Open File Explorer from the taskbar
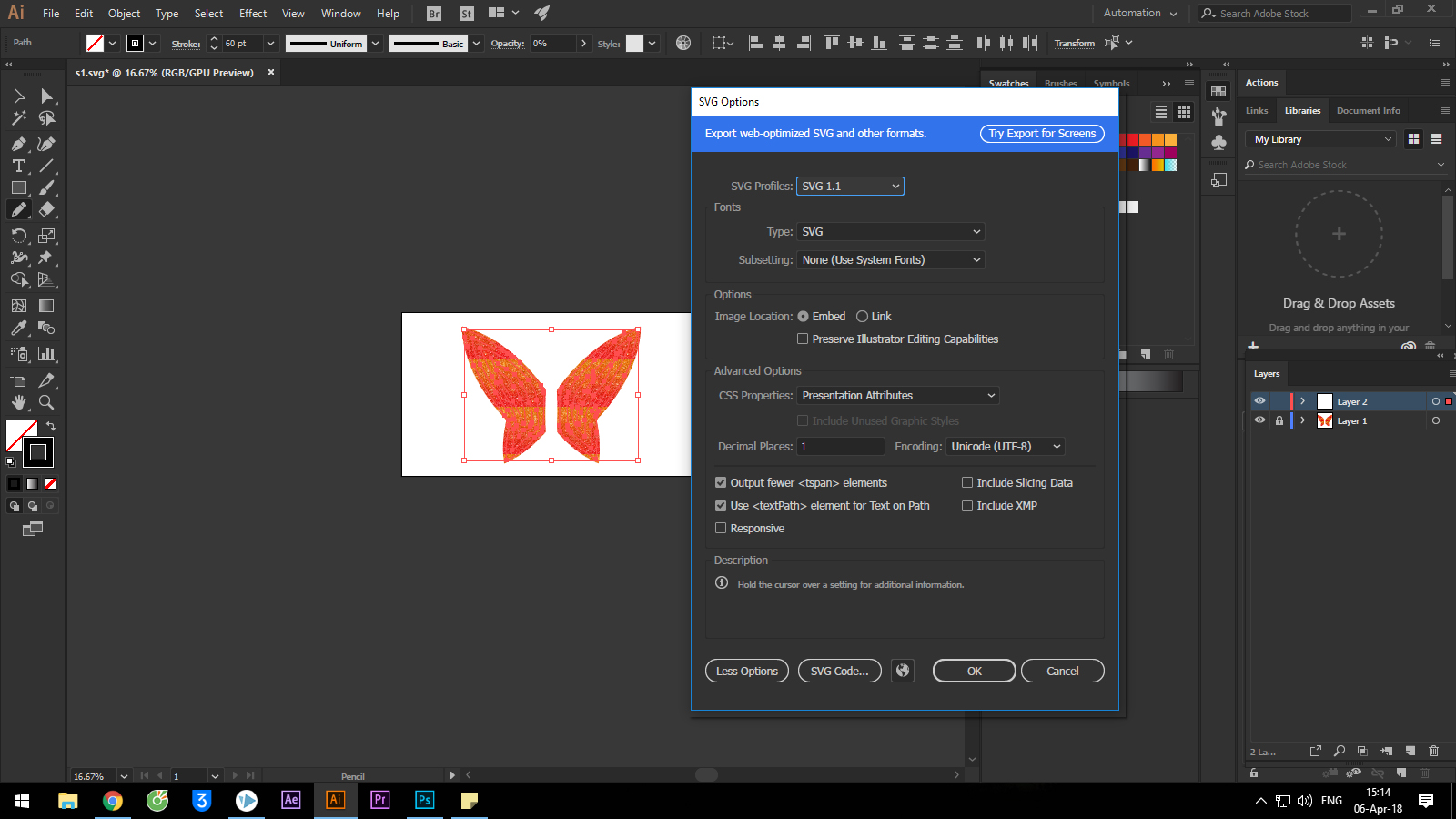This screenshot has width=1456, height=819. [68, 800]
